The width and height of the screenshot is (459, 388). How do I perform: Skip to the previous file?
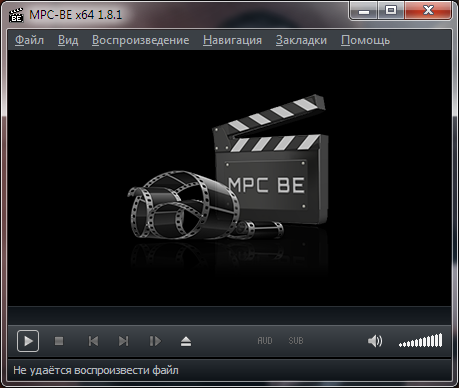click(93, 341)
